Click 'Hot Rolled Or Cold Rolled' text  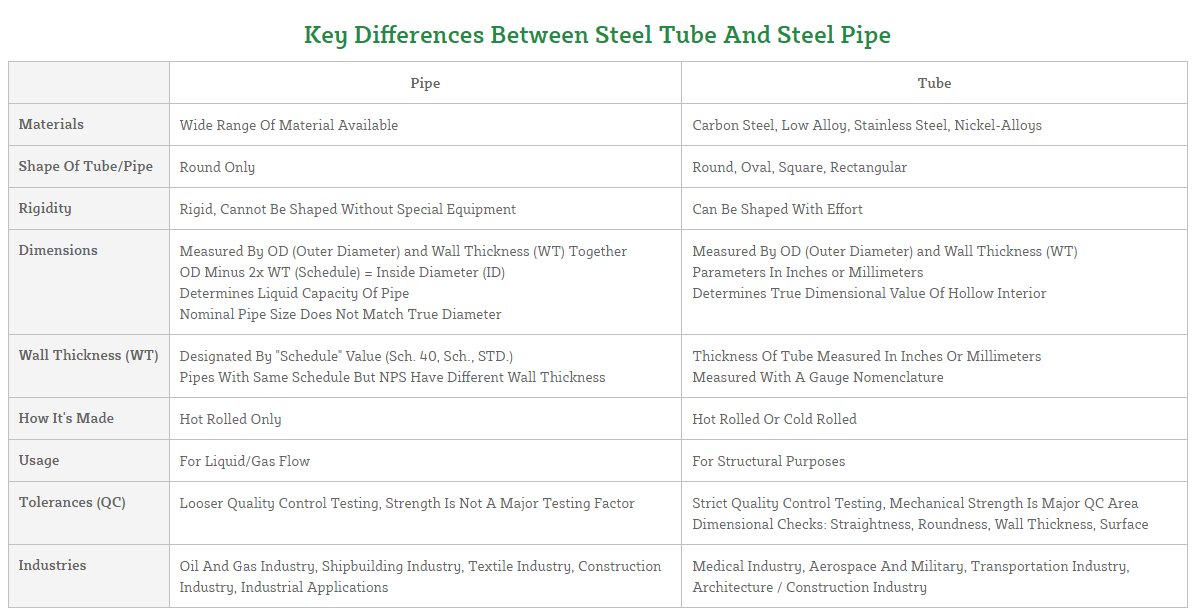774,419
